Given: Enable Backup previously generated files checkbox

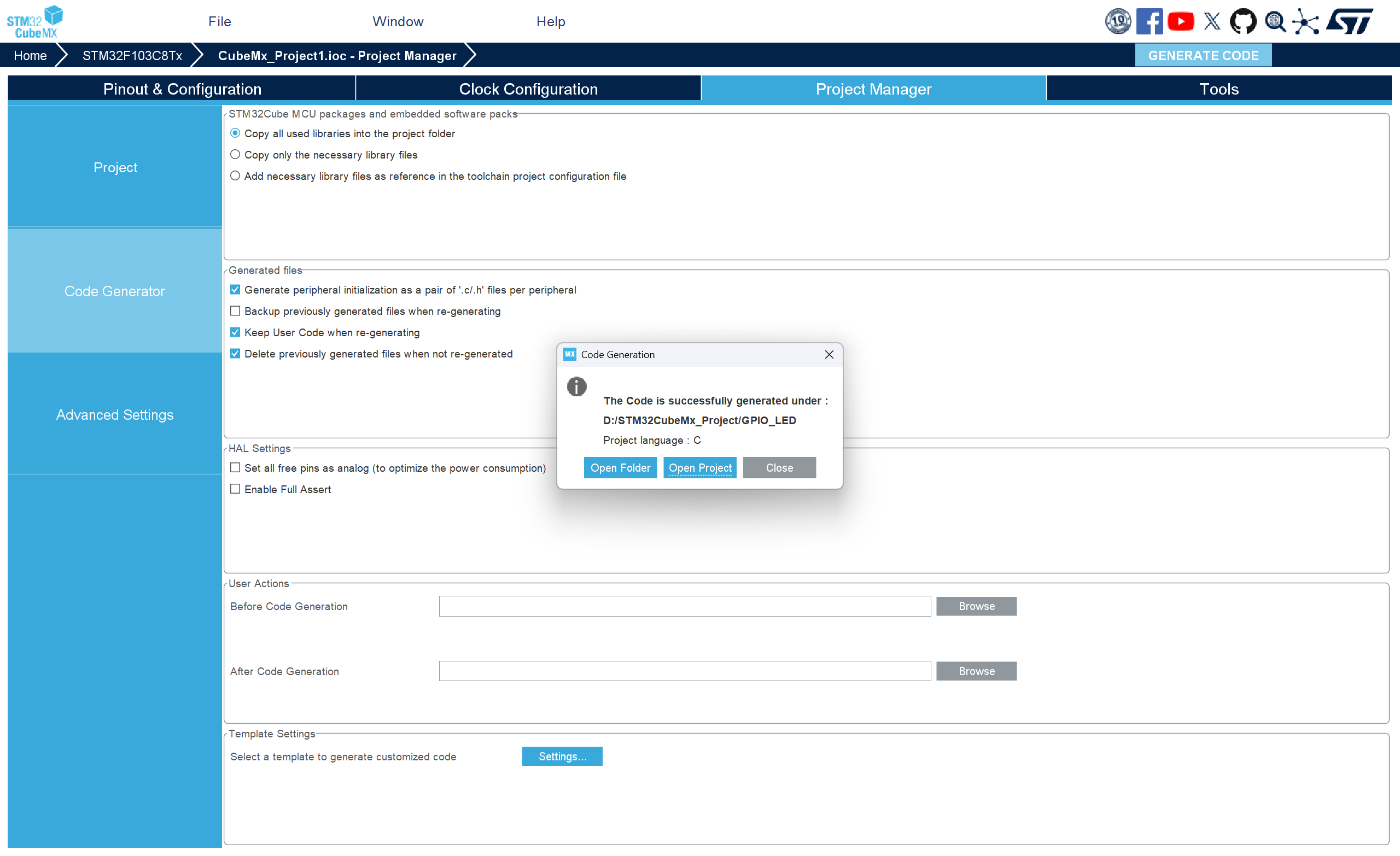Looking at the screenshot, I should coord(235,311).
